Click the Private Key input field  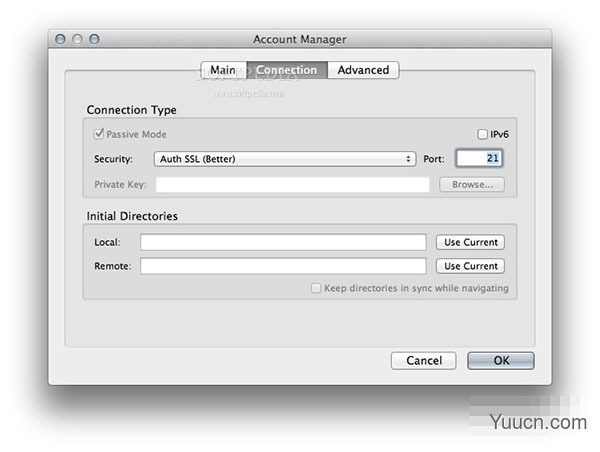pos(292,184)
